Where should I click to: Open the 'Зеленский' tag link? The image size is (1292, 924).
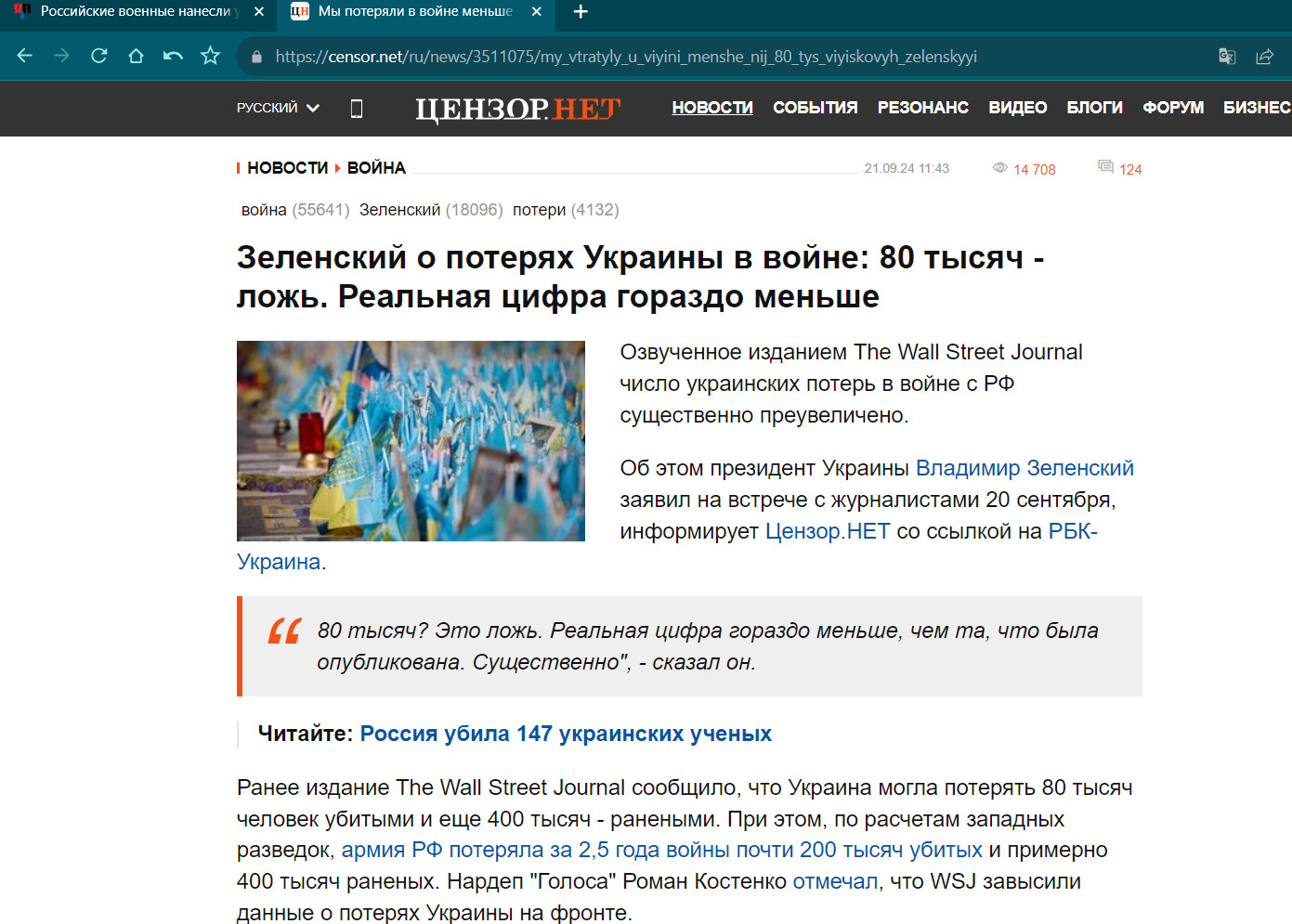399,210
